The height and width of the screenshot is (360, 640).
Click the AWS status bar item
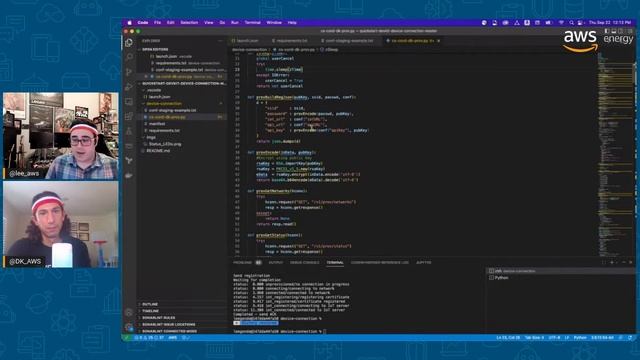[x=173, y=338]
